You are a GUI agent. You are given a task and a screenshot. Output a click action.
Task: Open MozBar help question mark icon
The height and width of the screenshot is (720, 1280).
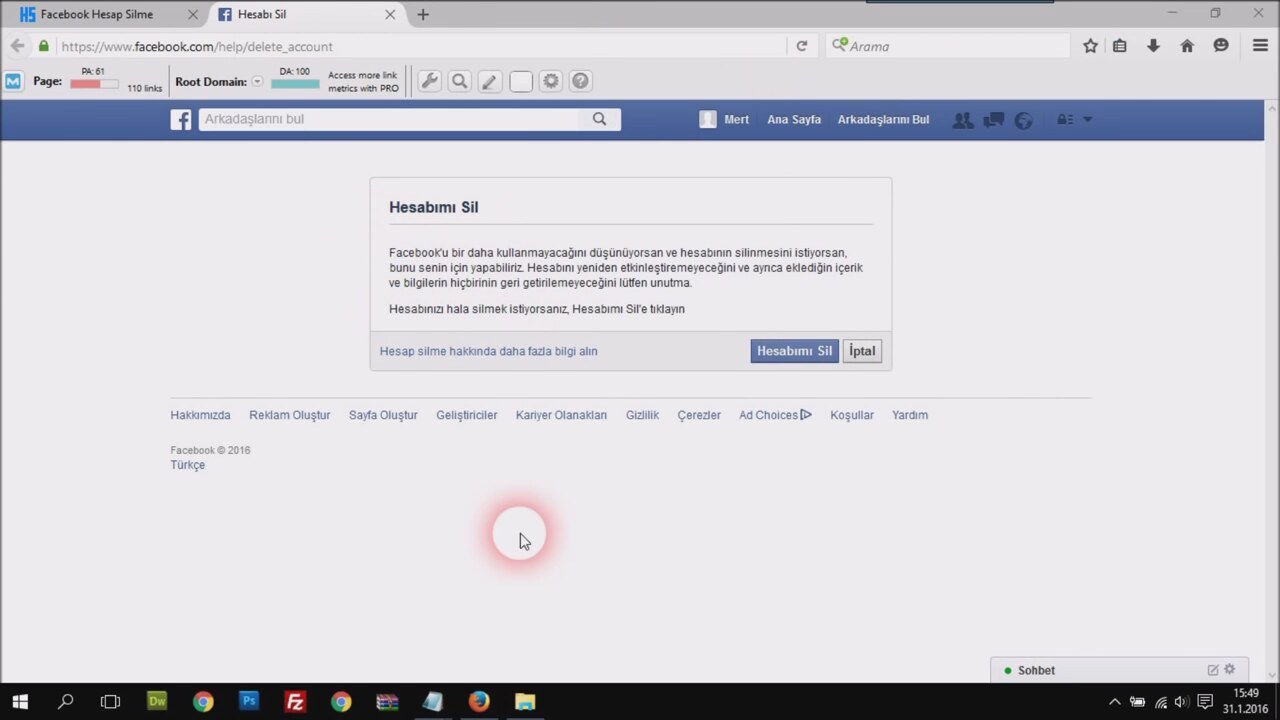coord(581,82)
